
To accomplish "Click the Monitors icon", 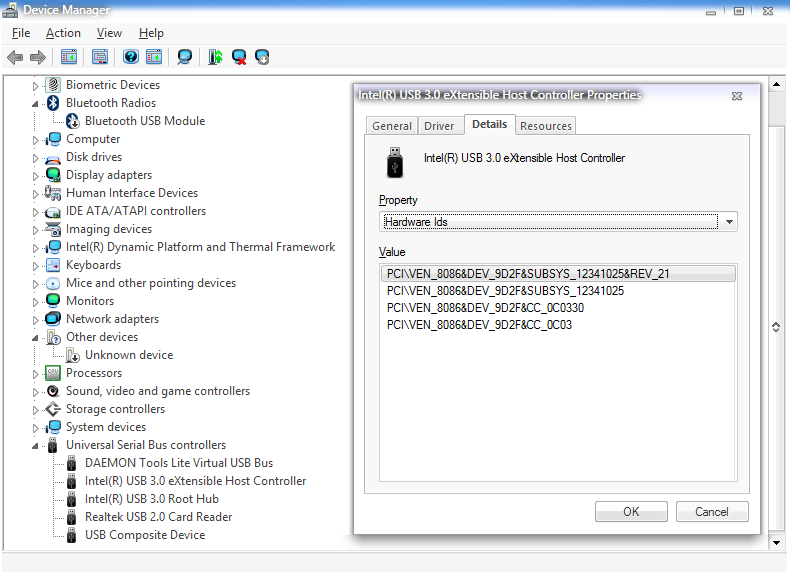I will [53, 301].
